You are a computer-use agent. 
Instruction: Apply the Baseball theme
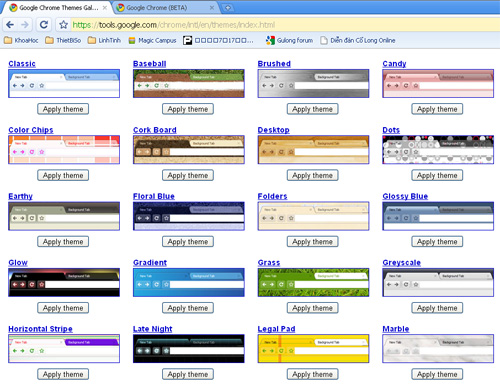188,109
